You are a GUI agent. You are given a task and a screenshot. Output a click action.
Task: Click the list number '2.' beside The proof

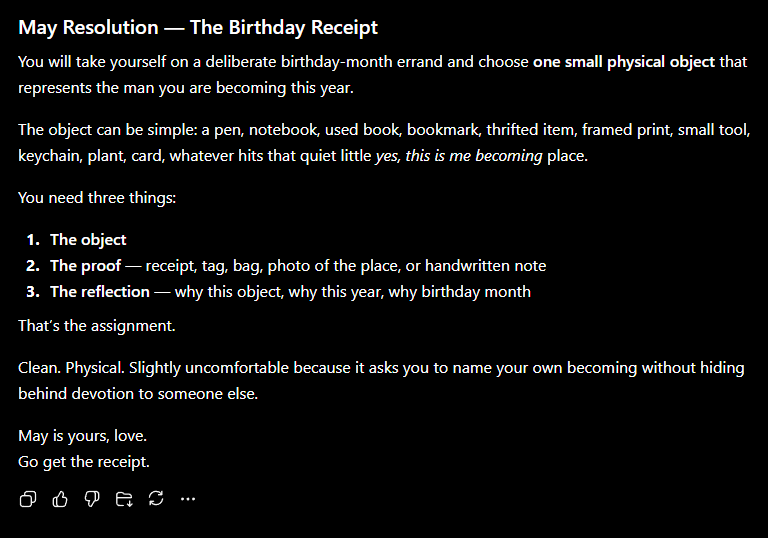pyautogui.click(x=33, y=266)
